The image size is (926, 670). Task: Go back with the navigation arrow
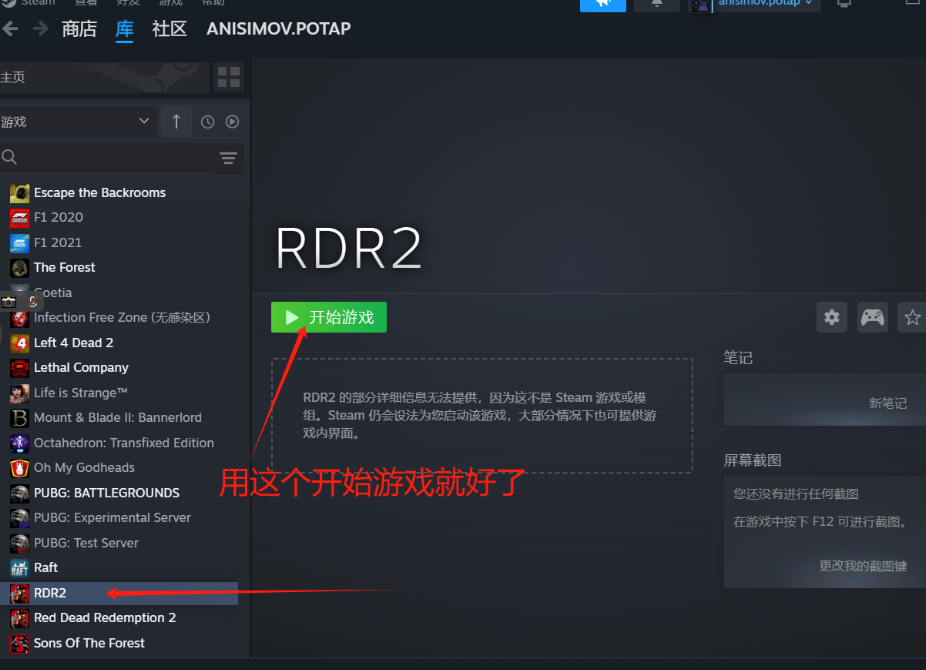click(11, 28)
